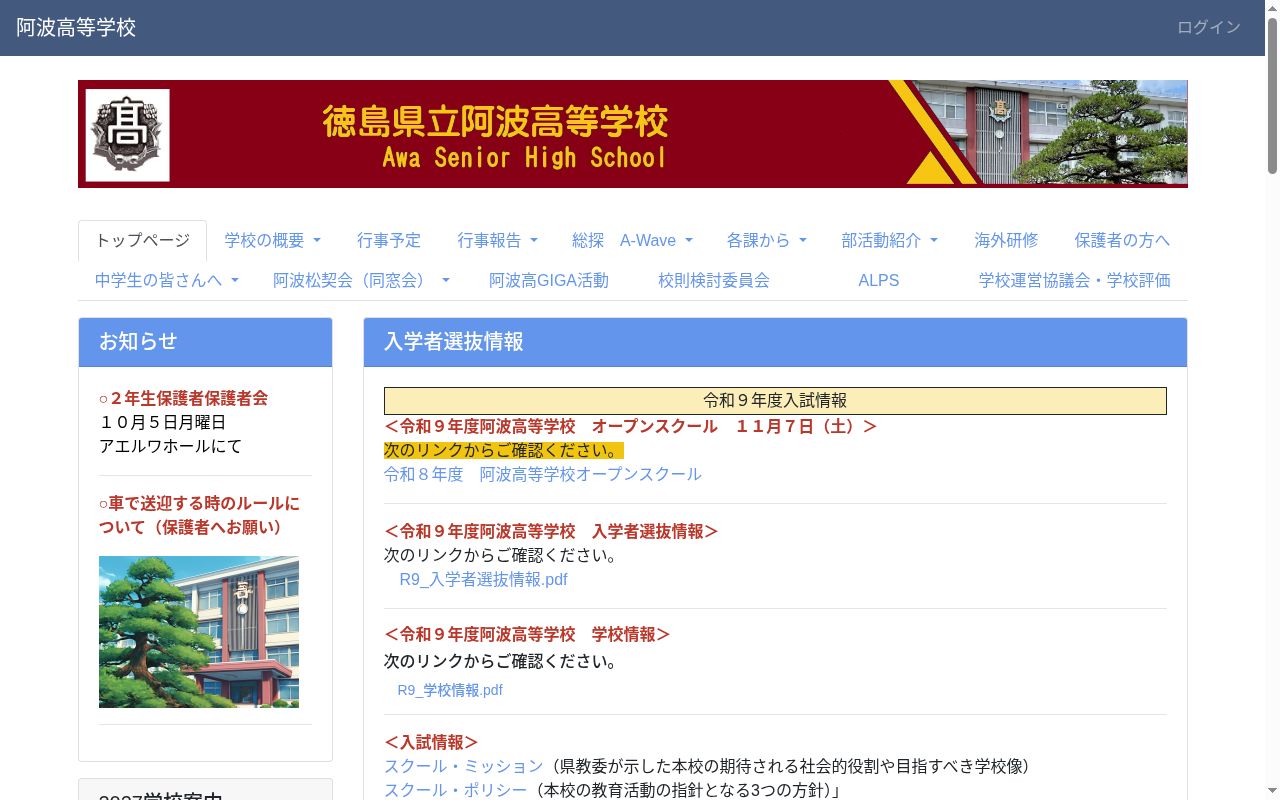Open the 校則検討委員会 menu item
1280x800 pixels.
714,280
